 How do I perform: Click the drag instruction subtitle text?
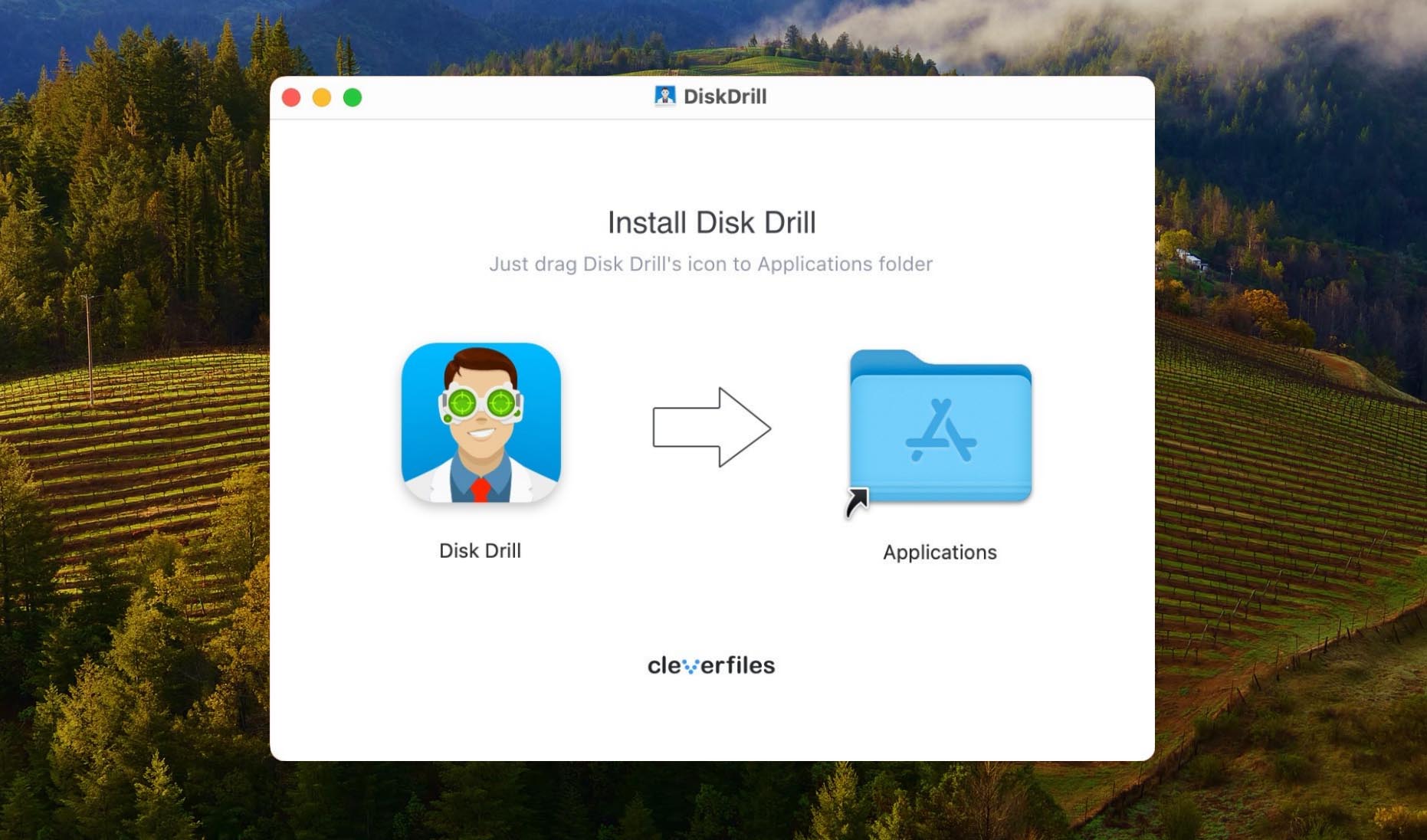click(711, 264)
